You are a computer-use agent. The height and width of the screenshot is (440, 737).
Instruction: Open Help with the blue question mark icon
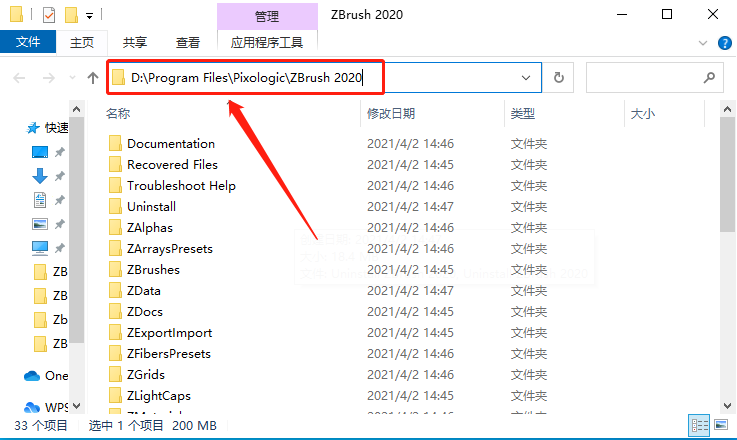point(724,43)
